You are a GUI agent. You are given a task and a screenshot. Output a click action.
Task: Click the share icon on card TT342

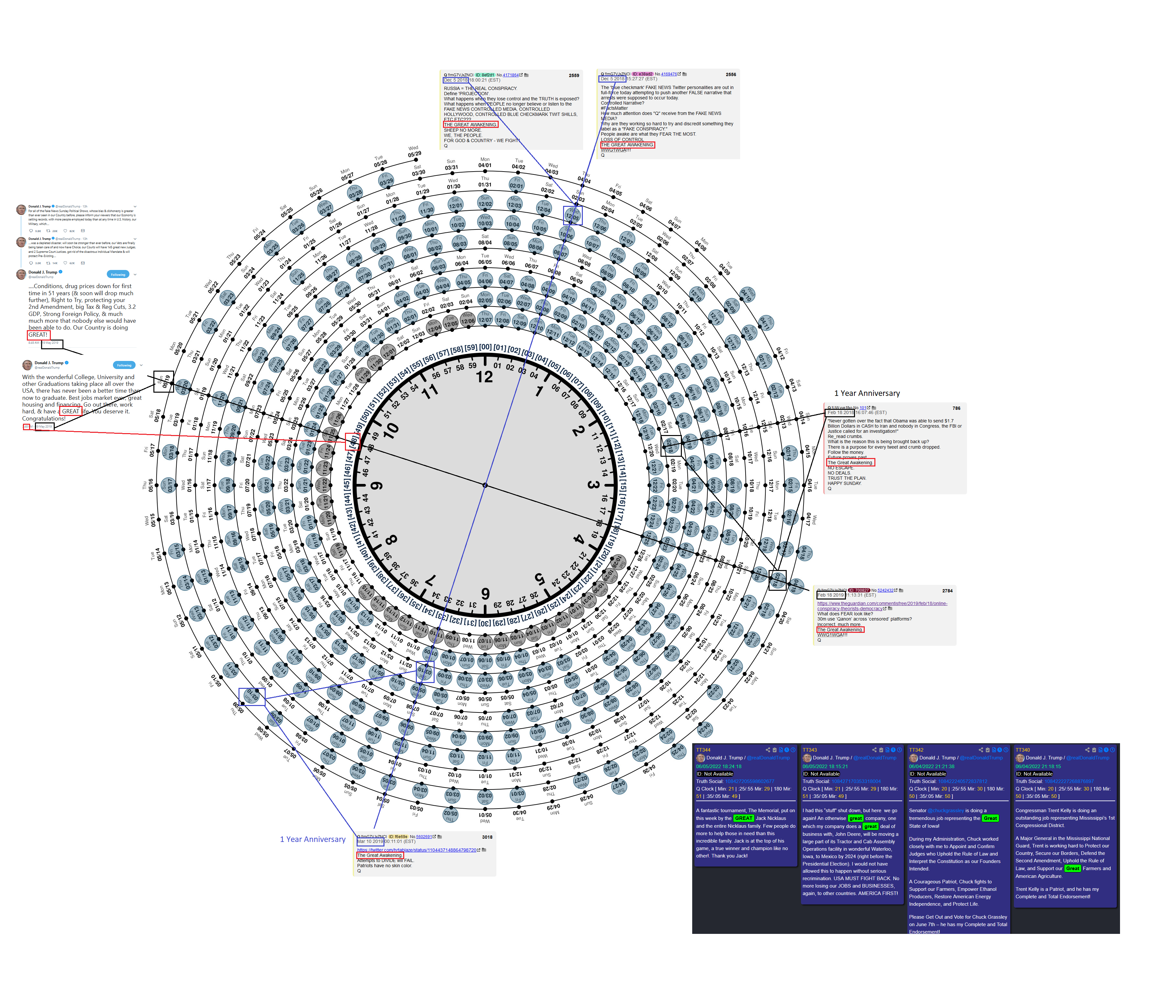981,750
